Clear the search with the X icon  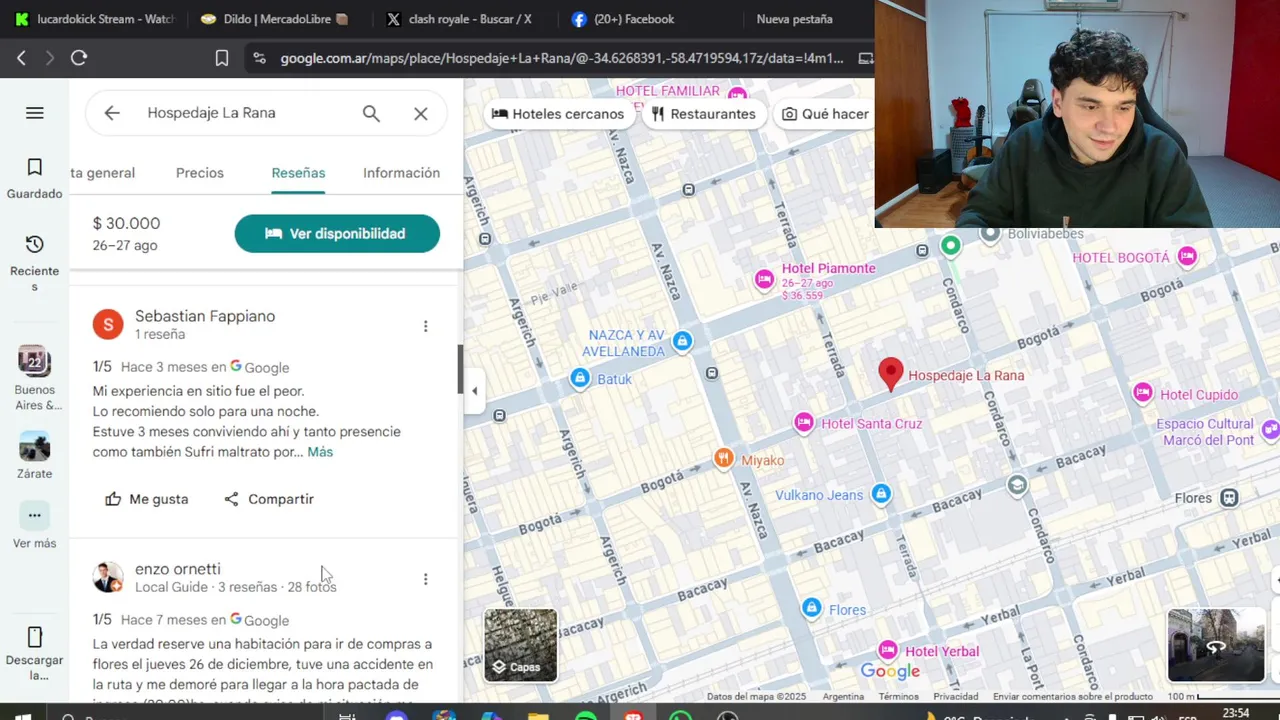(421, 113)
